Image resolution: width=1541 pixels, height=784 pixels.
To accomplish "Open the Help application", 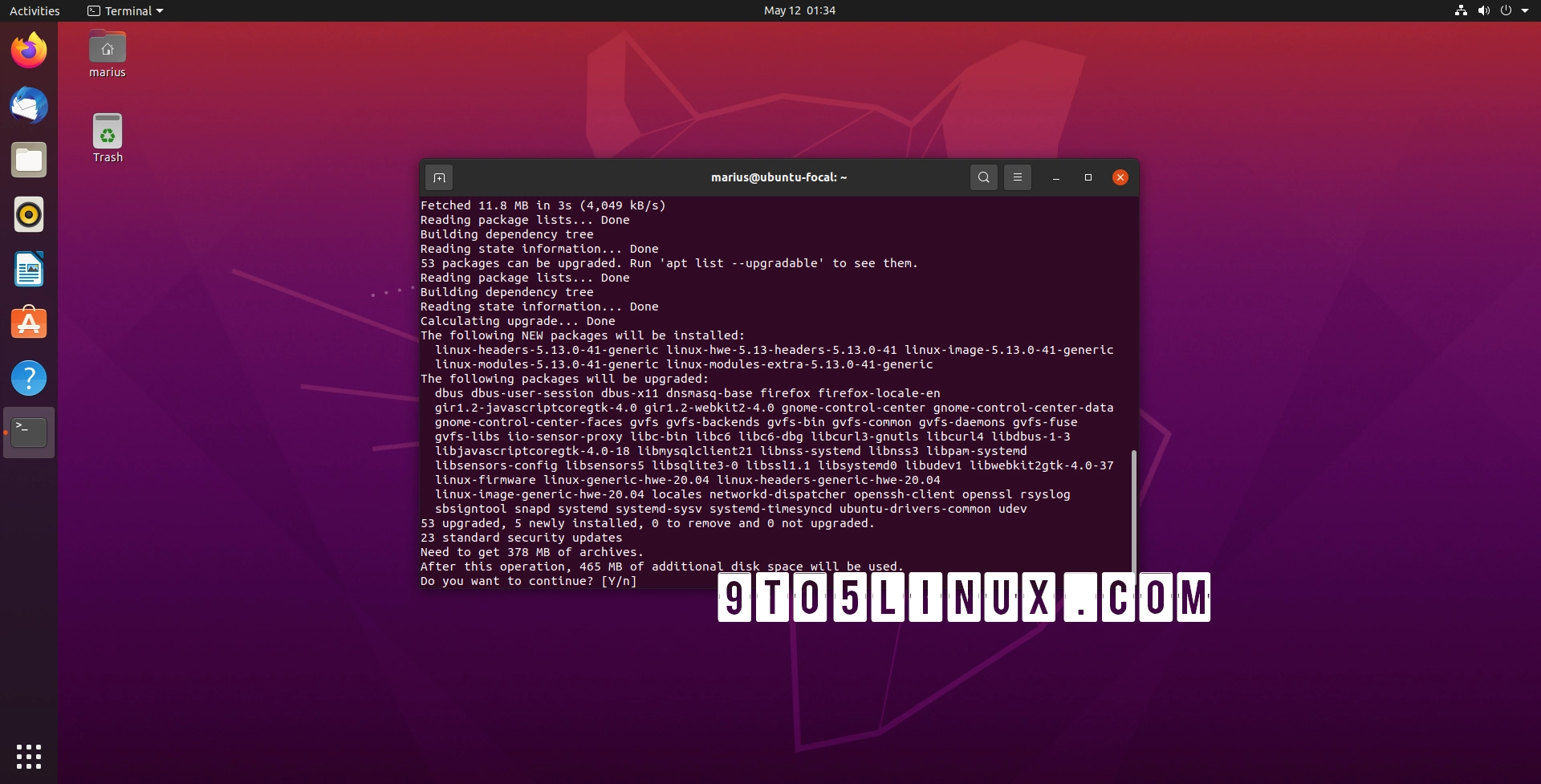I will click(x=29, y=377).
